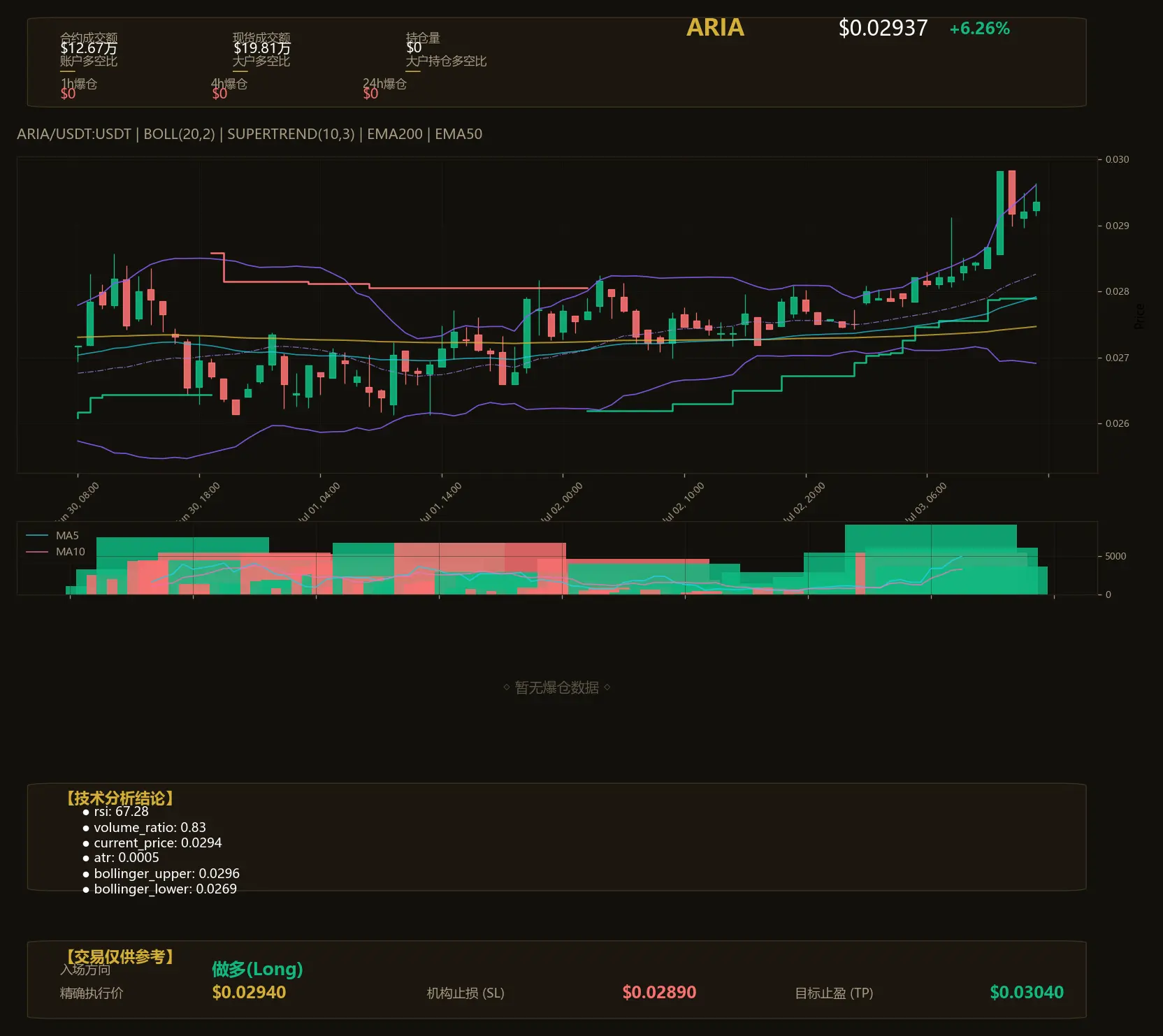
Task: Select the current price $0.02937
Action: pos(883,28)
